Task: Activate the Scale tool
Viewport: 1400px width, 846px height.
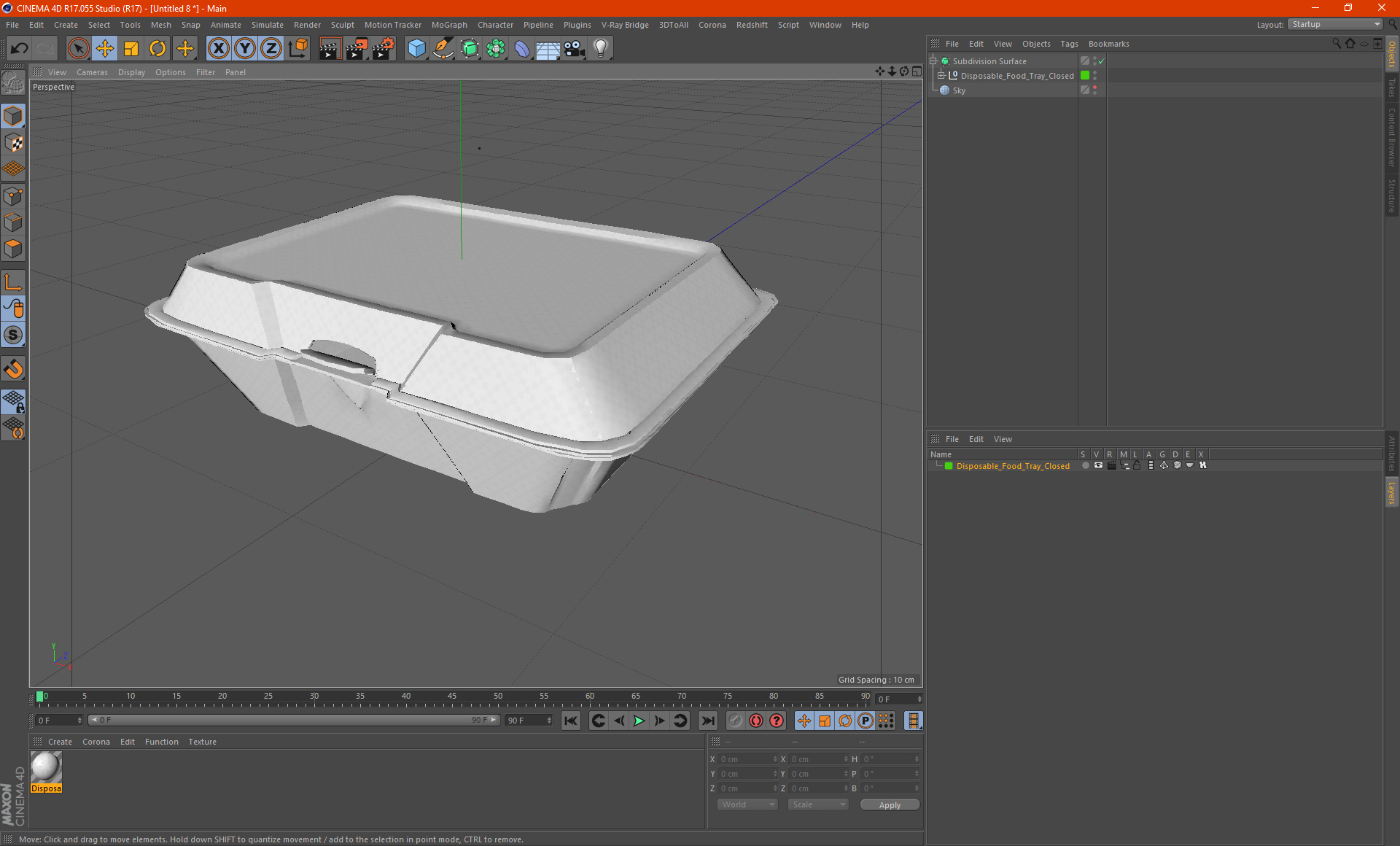Action: 131,49
